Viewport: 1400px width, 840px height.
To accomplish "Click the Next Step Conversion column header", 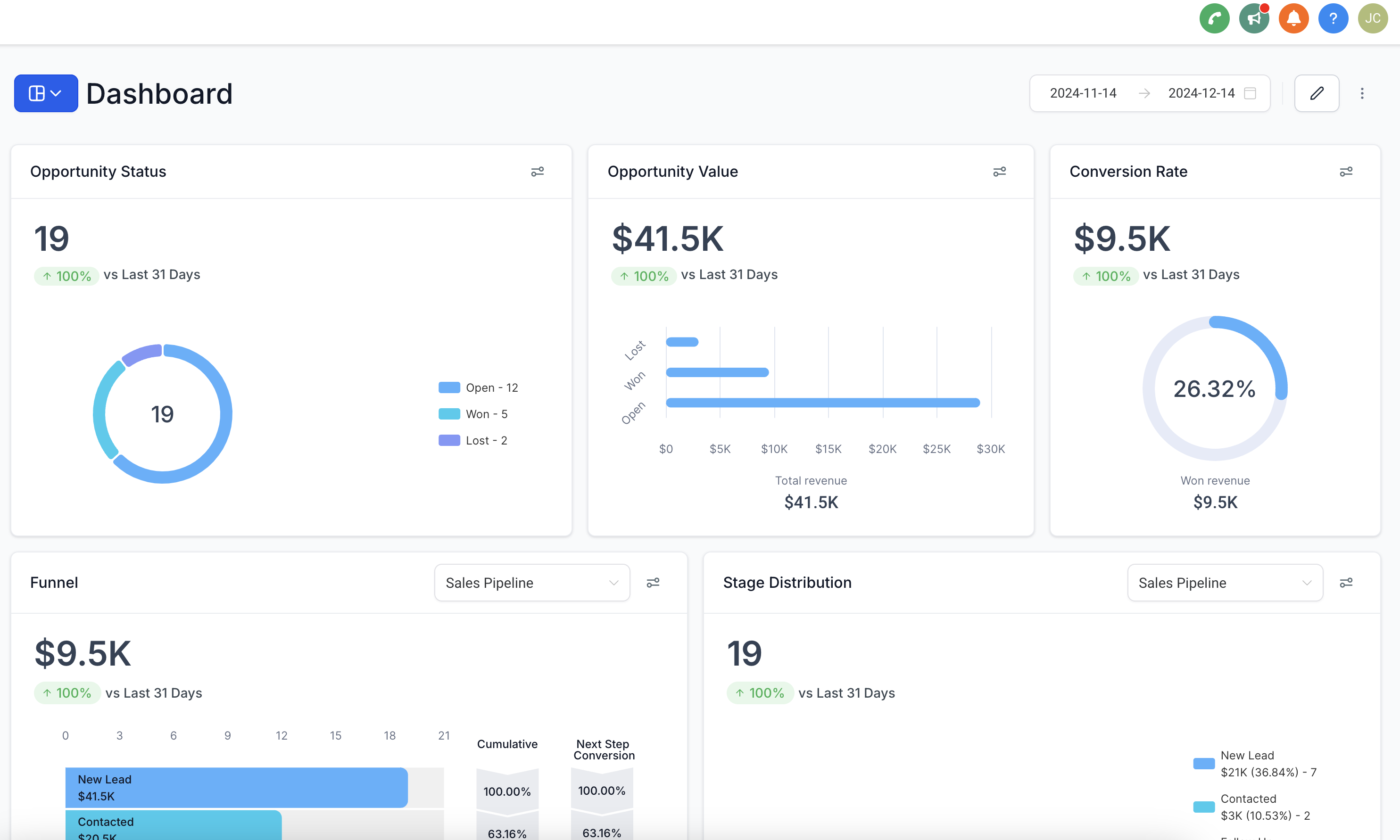I will 604,750.
